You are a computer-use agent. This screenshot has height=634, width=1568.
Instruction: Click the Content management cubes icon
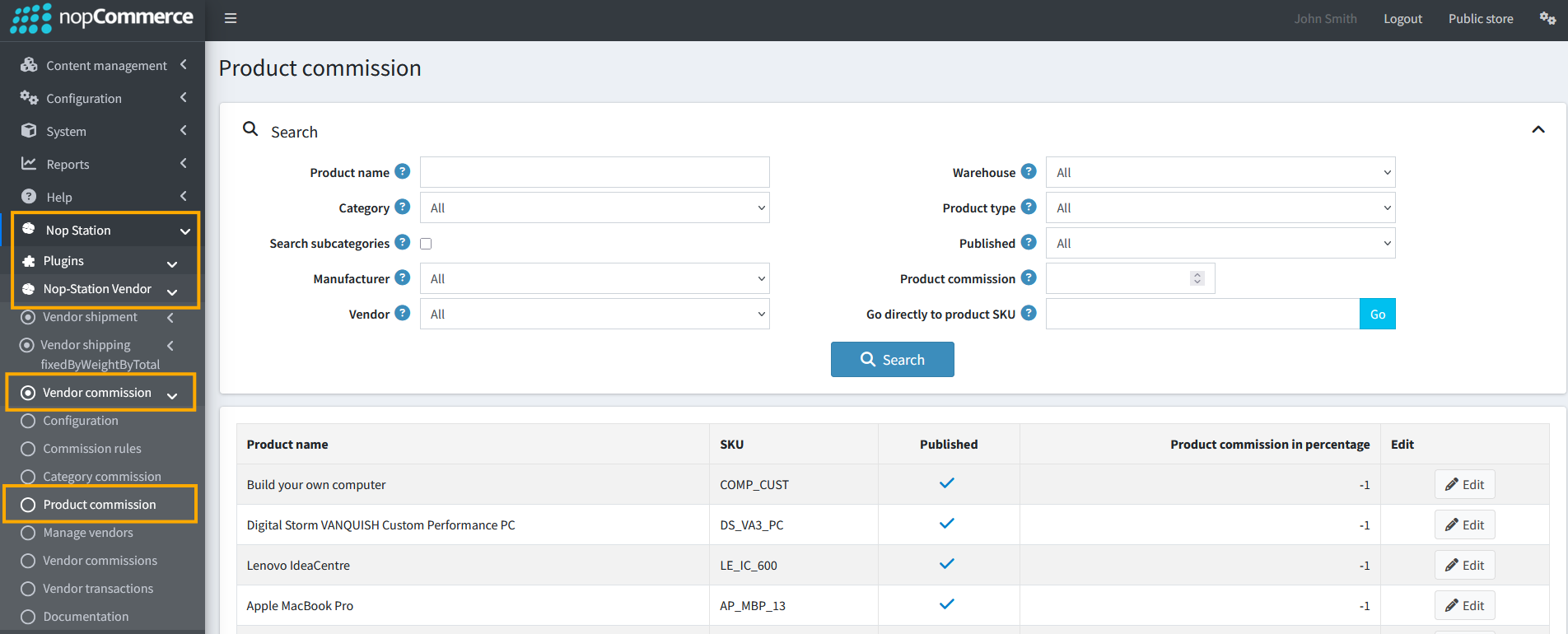tap(29, 65)
